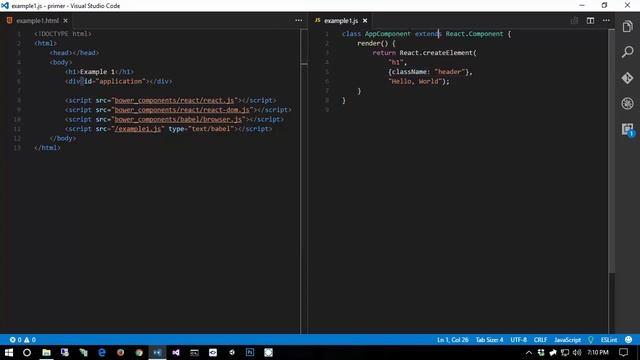This screenshot has height=360, width=640.
Task: Send feedback via the smiley icon
Action: pos(629,340)
